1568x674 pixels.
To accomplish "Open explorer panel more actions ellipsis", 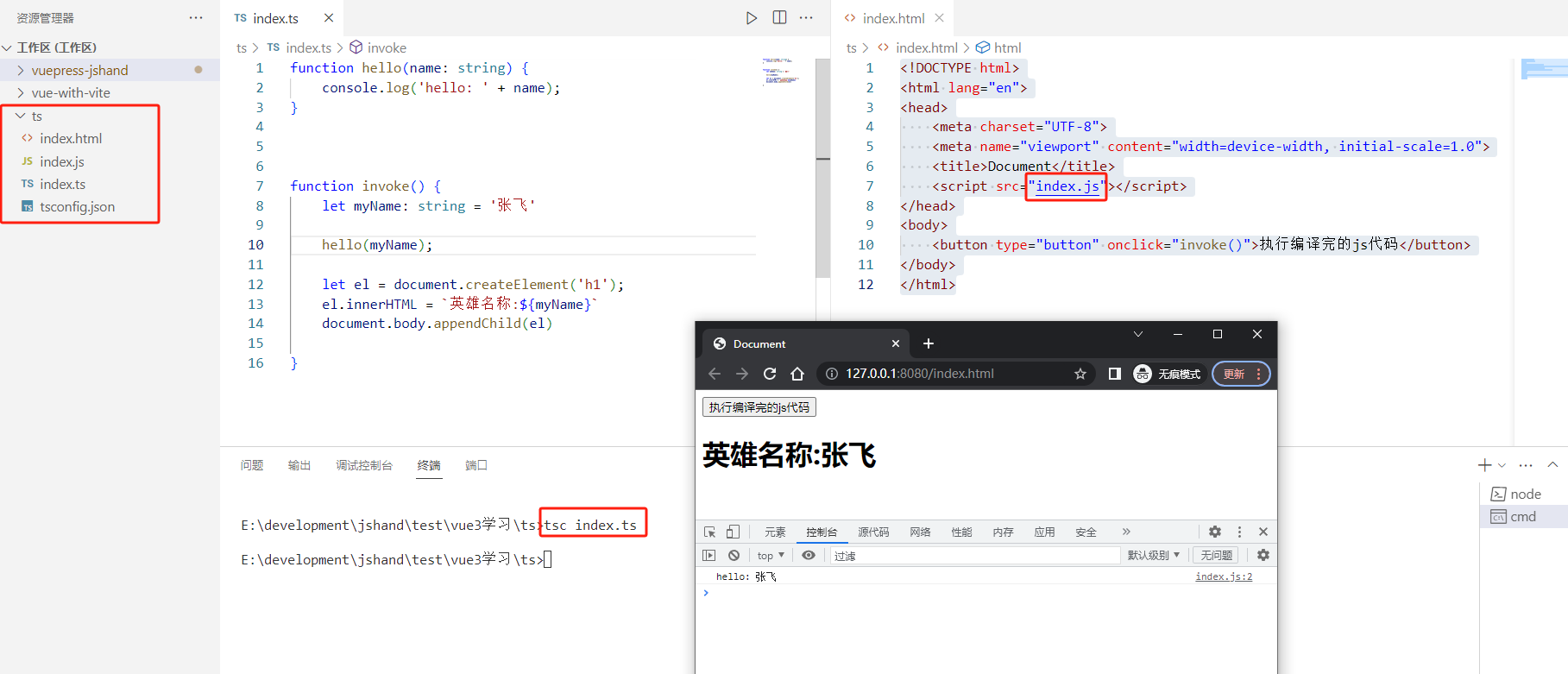I will 196,18.
